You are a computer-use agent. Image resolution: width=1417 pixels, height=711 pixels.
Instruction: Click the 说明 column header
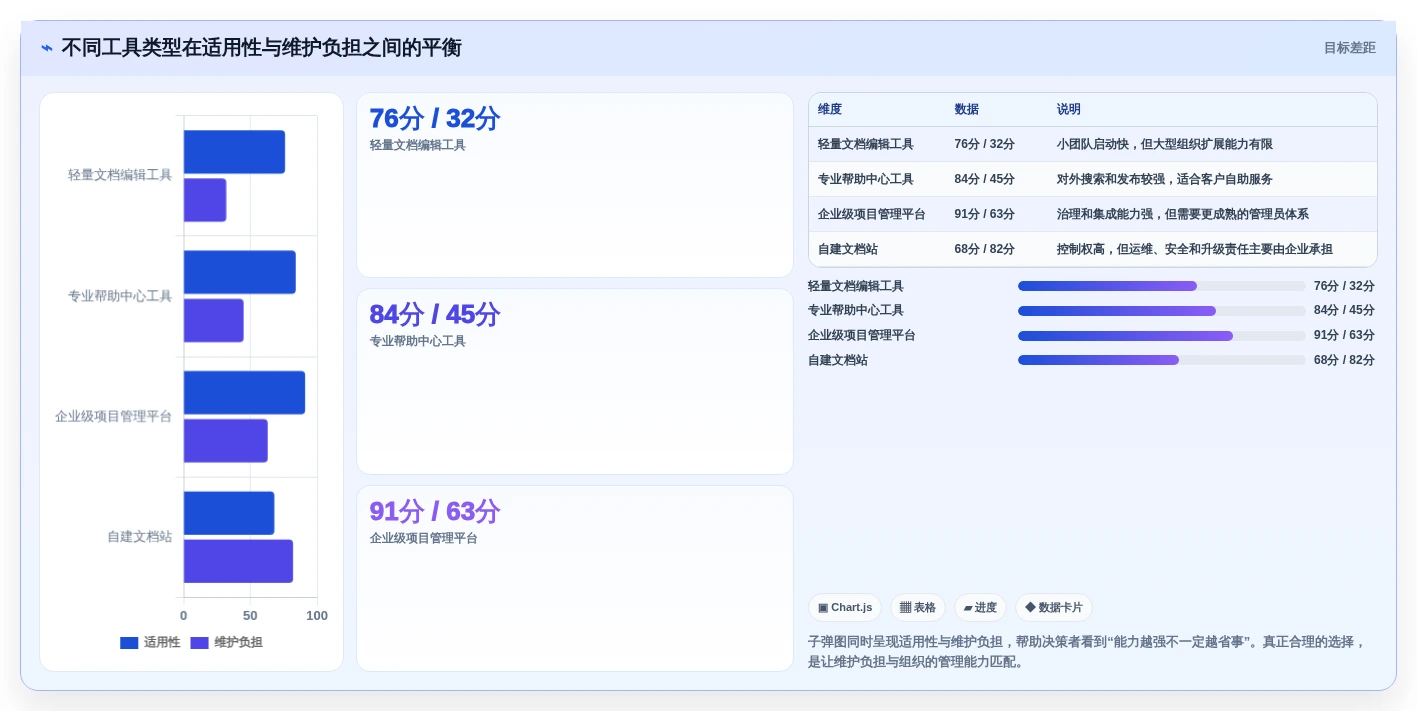point(1069,109)
